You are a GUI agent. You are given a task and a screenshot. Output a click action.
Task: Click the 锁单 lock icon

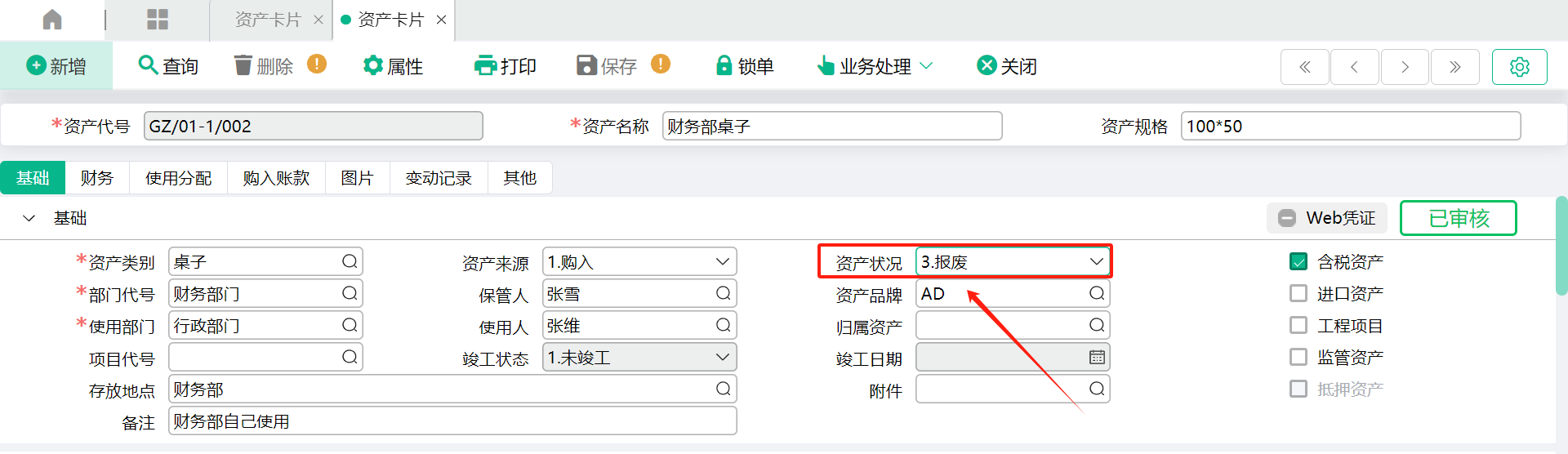pos(724,65)
